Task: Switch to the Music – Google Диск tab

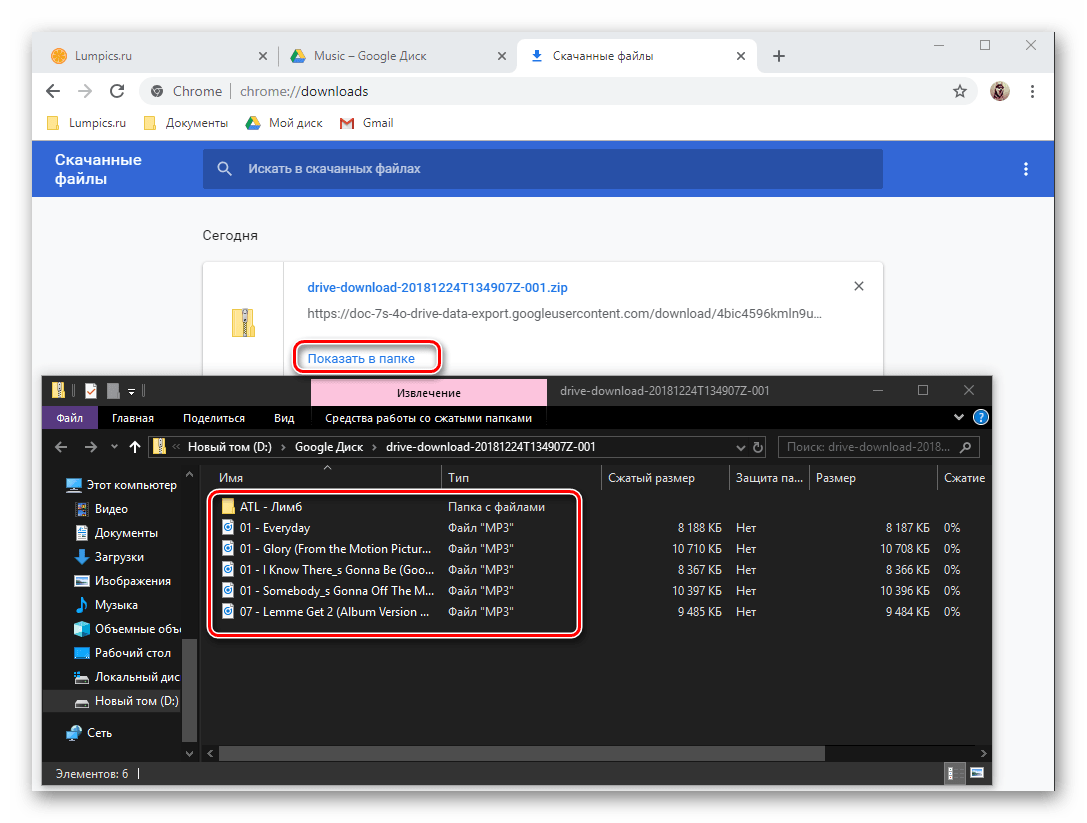Action: pos(369,56)
